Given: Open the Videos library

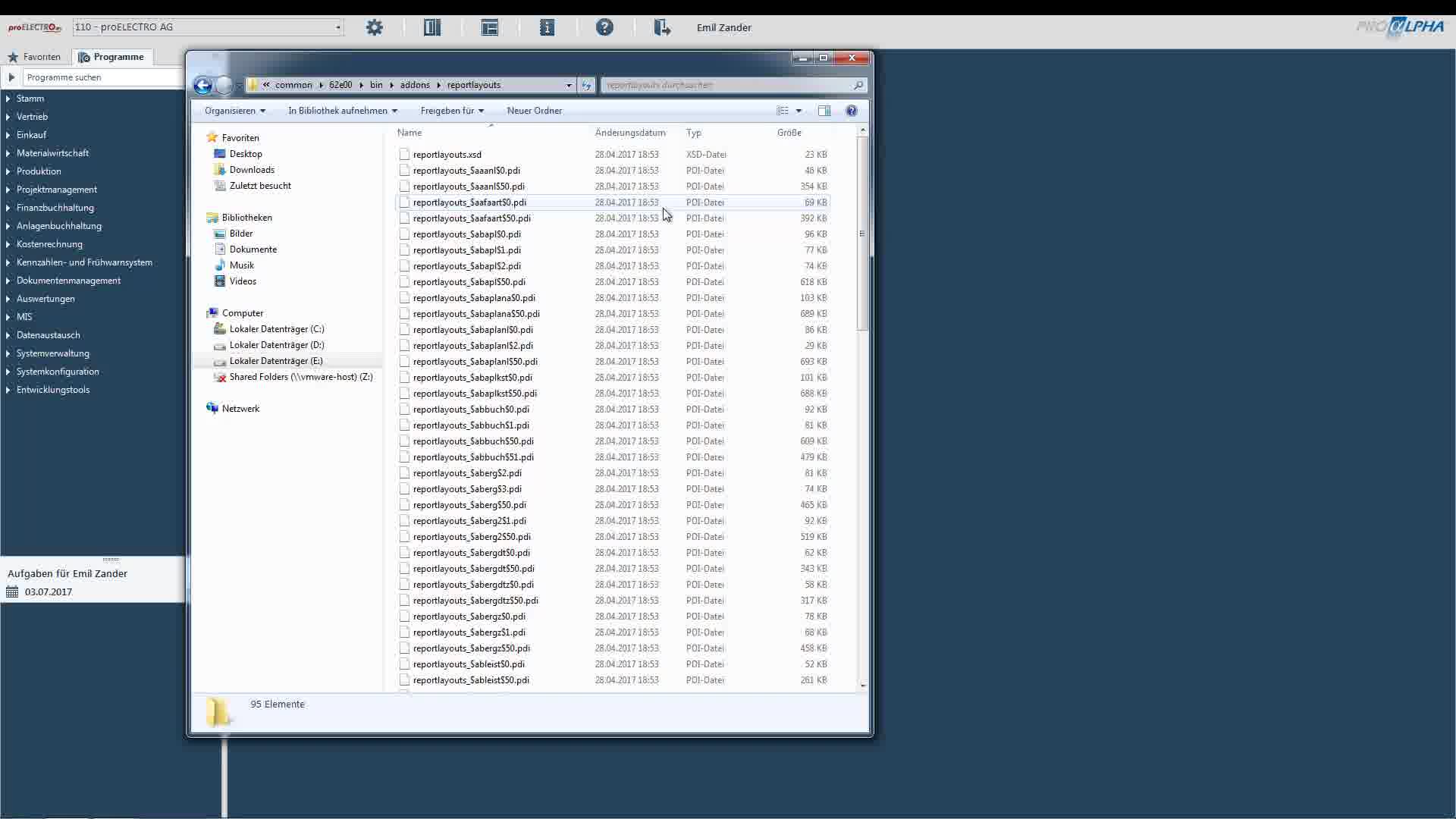Looking at the screenshot, I should (x=243, y=281).
